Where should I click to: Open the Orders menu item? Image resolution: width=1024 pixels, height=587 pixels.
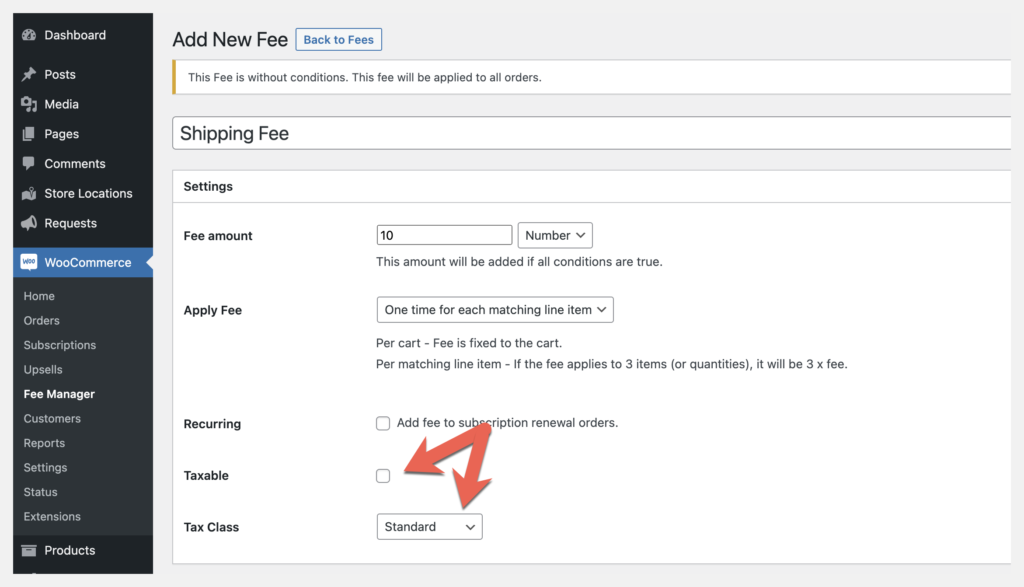tap(41, 320)
